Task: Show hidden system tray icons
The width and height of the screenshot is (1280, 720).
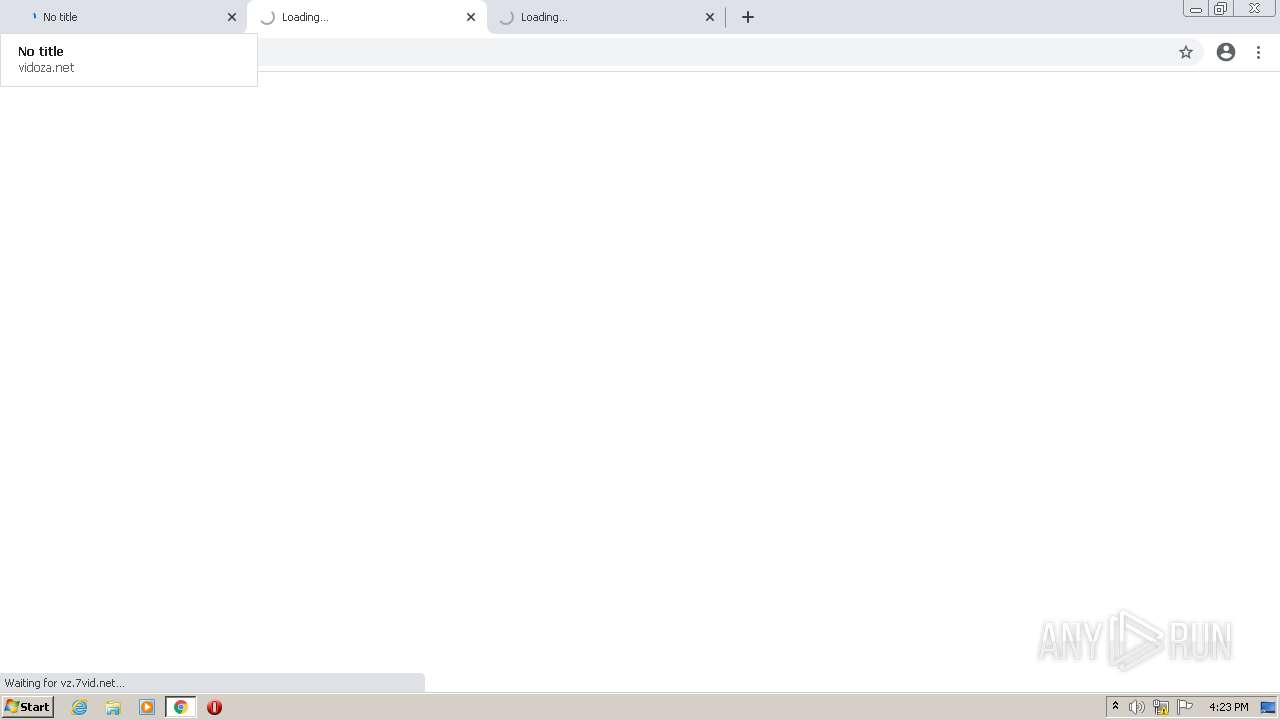Action: pyautogui.click(x=1116, y=707)
